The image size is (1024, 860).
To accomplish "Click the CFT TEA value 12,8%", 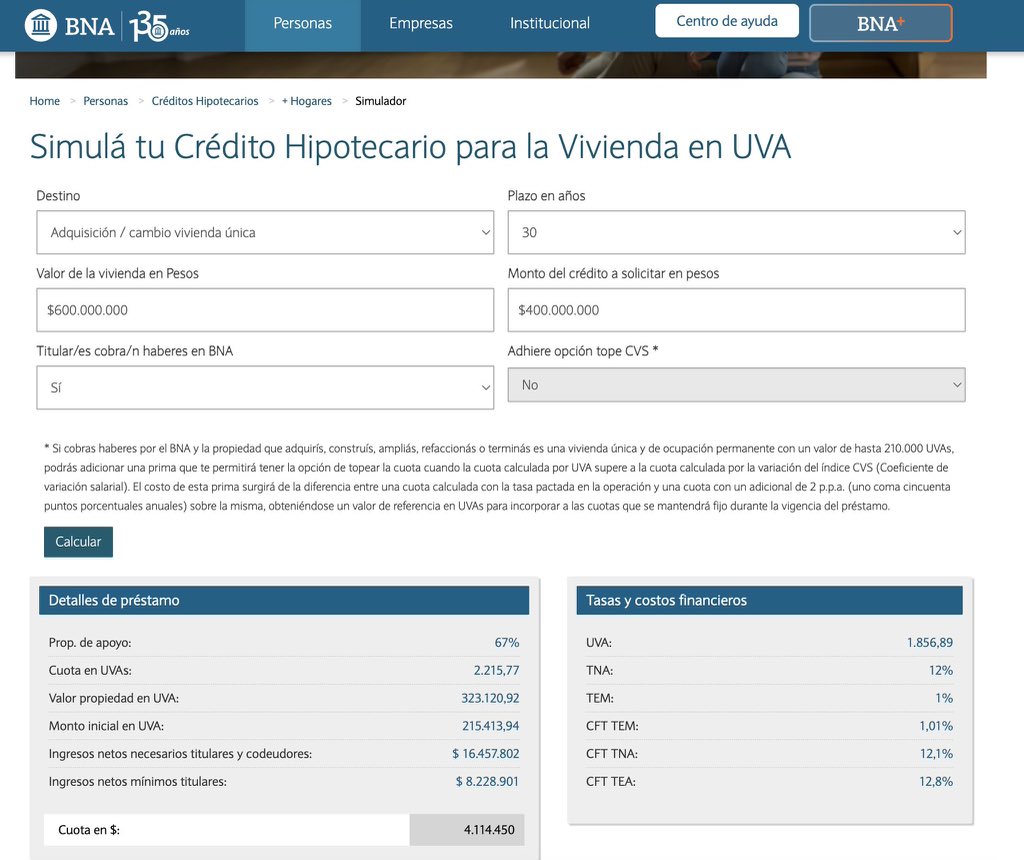I will pyautogui.click(x=936, y=782).
